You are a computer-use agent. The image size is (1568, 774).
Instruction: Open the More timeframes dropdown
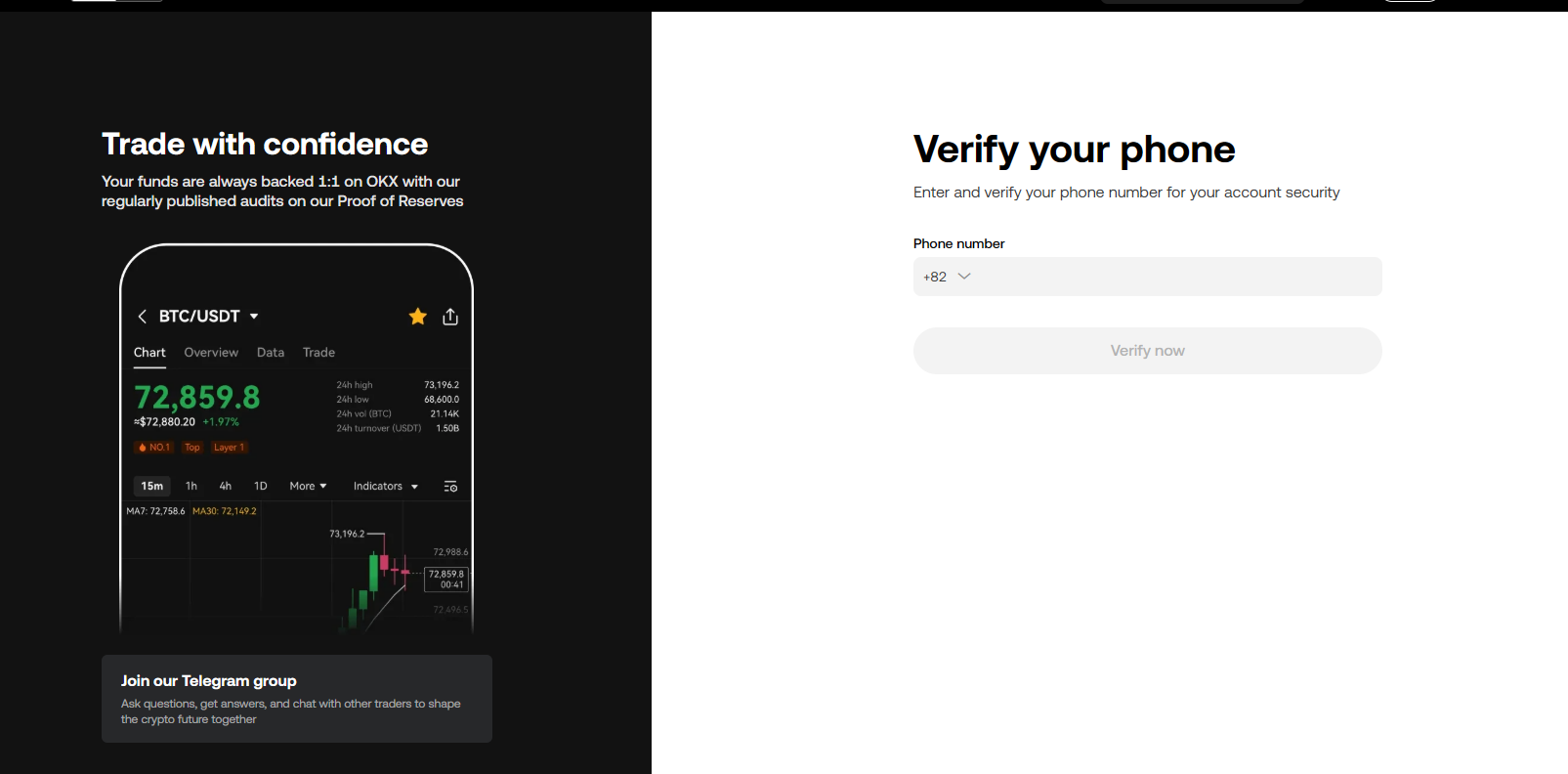[x=308, y=486]
